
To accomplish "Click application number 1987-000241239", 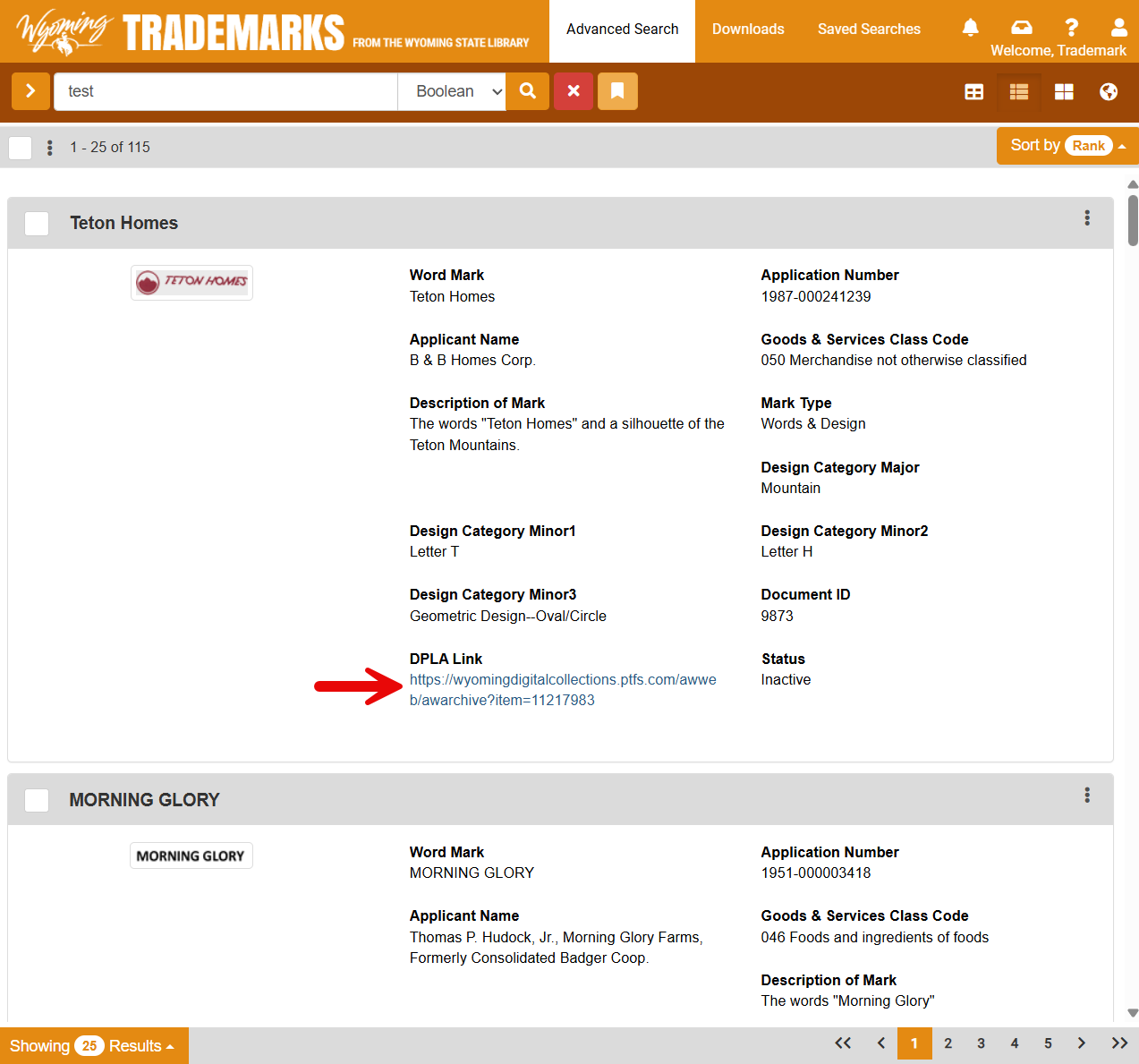I will click(816, 297).
